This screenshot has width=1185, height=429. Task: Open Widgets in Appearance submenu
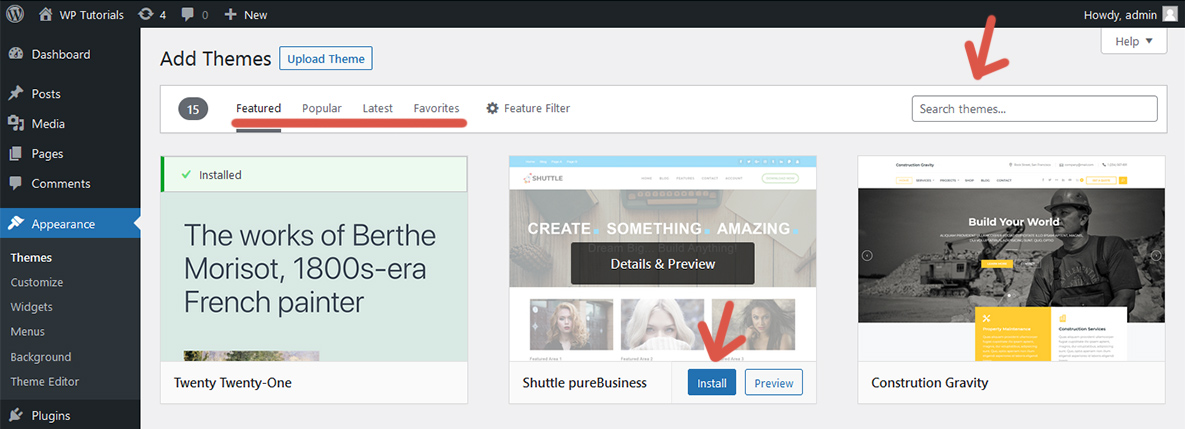(32, 307)
